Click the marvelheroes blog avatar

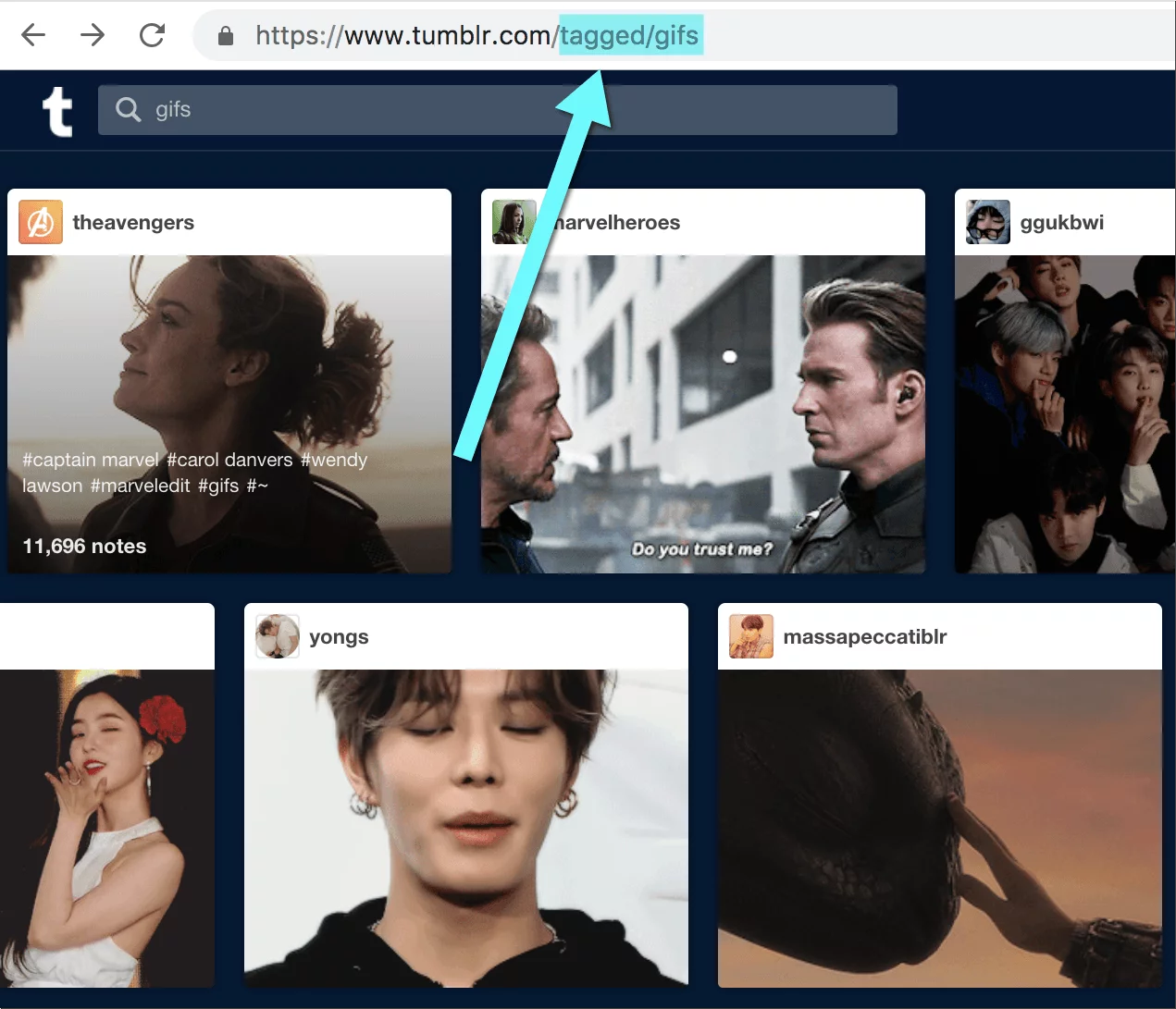[514, 222]
